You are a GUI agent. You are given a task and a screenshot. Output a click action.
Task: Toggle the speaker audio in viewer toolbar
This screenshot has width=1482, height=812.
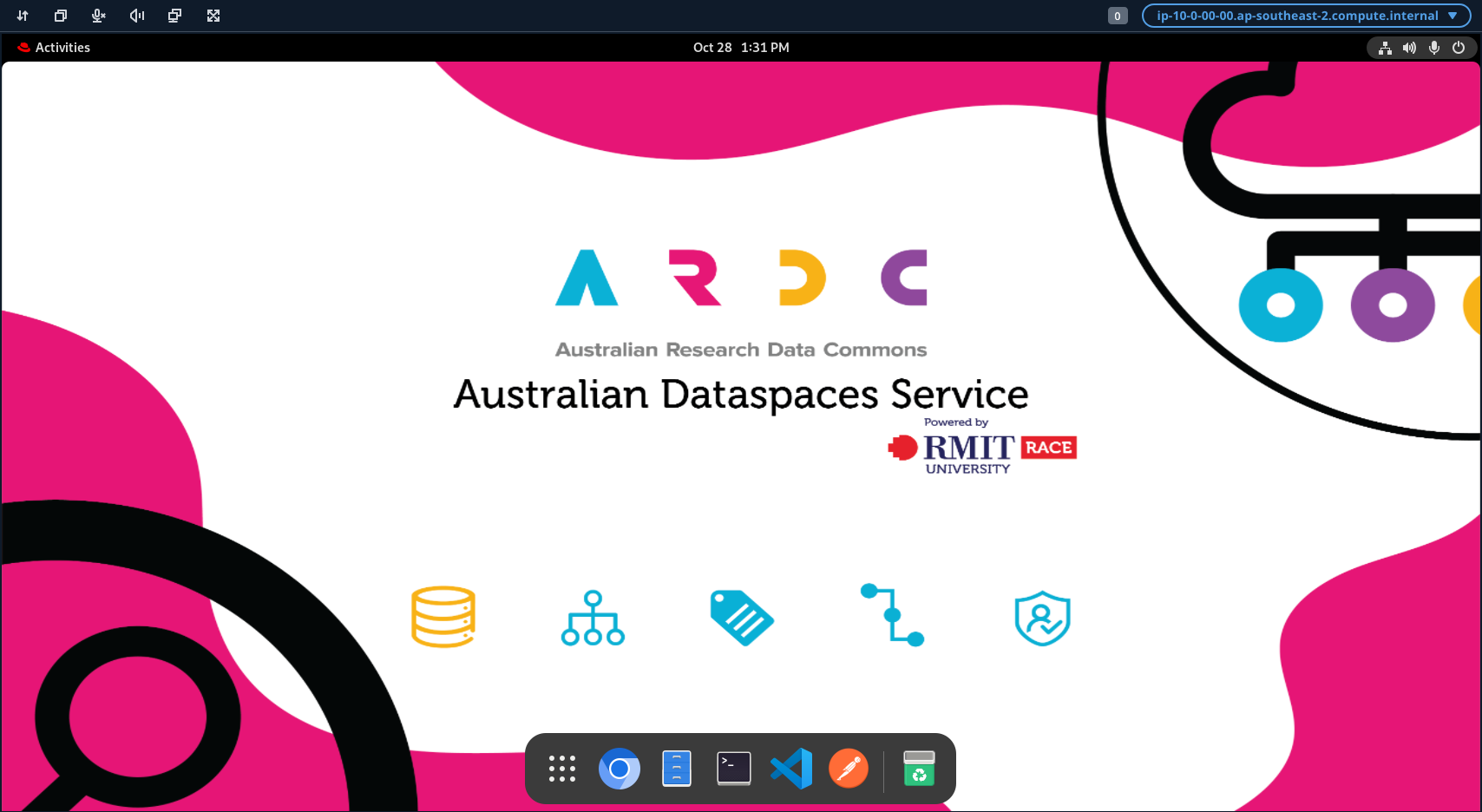tap(137, 16)
